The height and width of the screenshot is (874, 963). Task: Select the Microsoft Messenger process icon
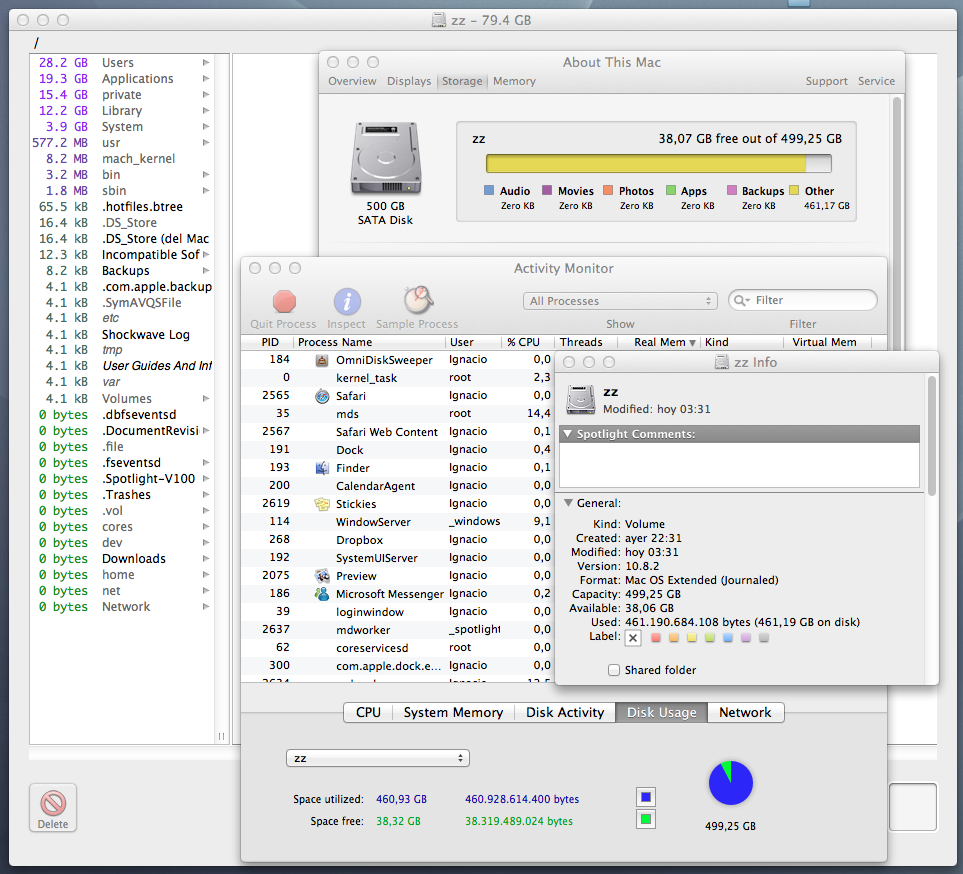point(322,594)
